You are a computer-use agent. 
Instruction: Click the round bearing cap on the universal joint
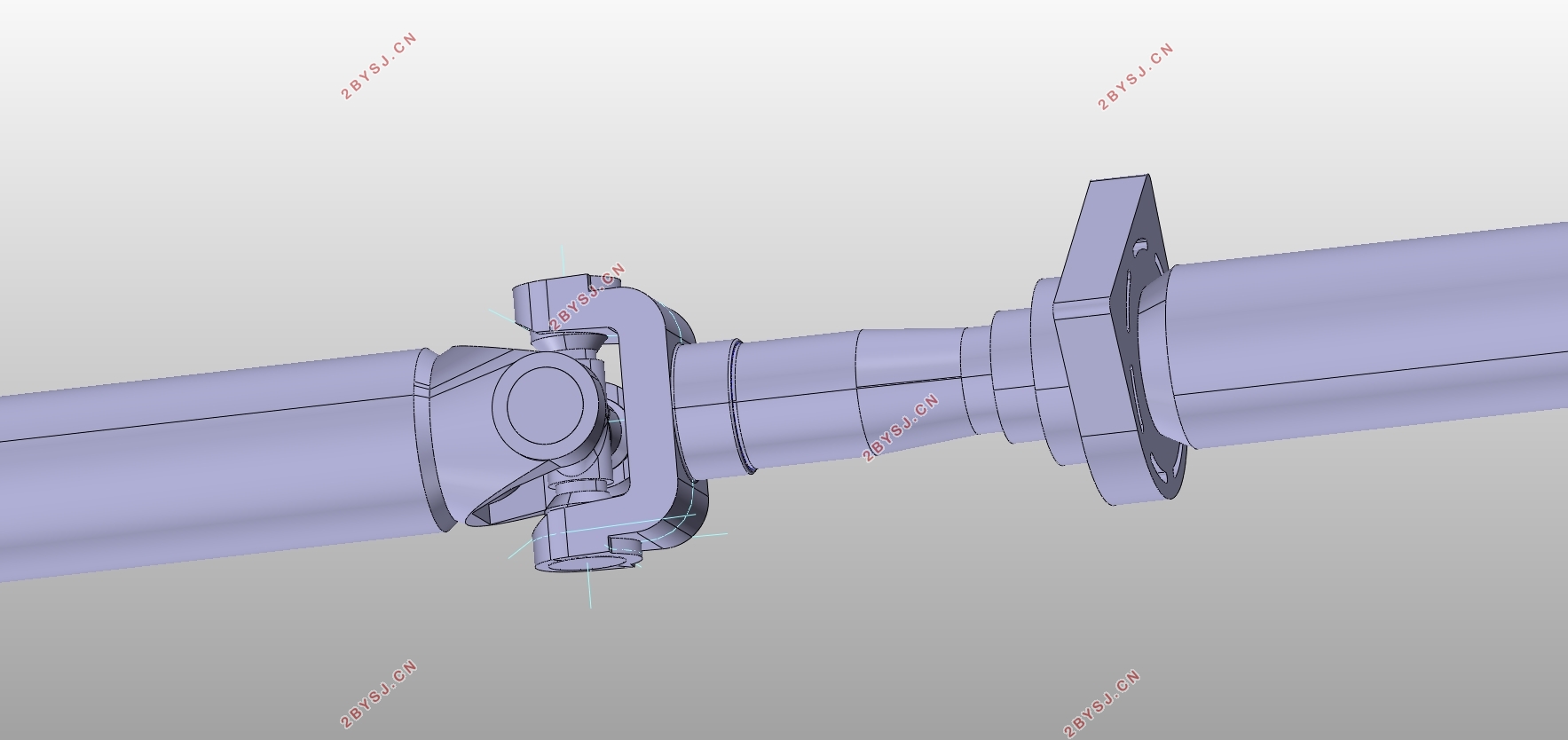click(545, 406)
